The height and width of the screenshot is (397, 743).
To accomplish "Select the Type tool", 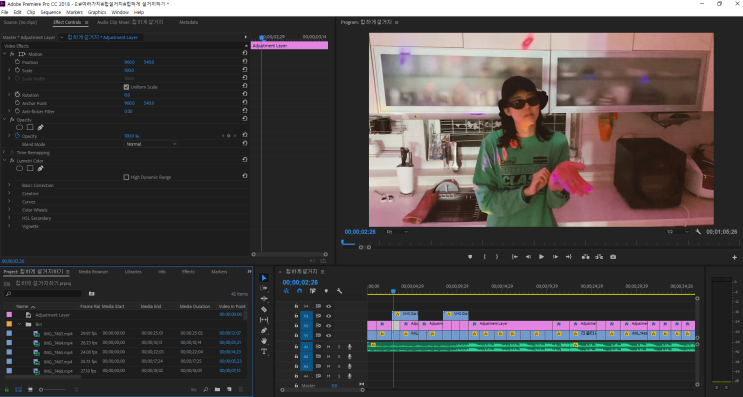I will click(264, 351).
